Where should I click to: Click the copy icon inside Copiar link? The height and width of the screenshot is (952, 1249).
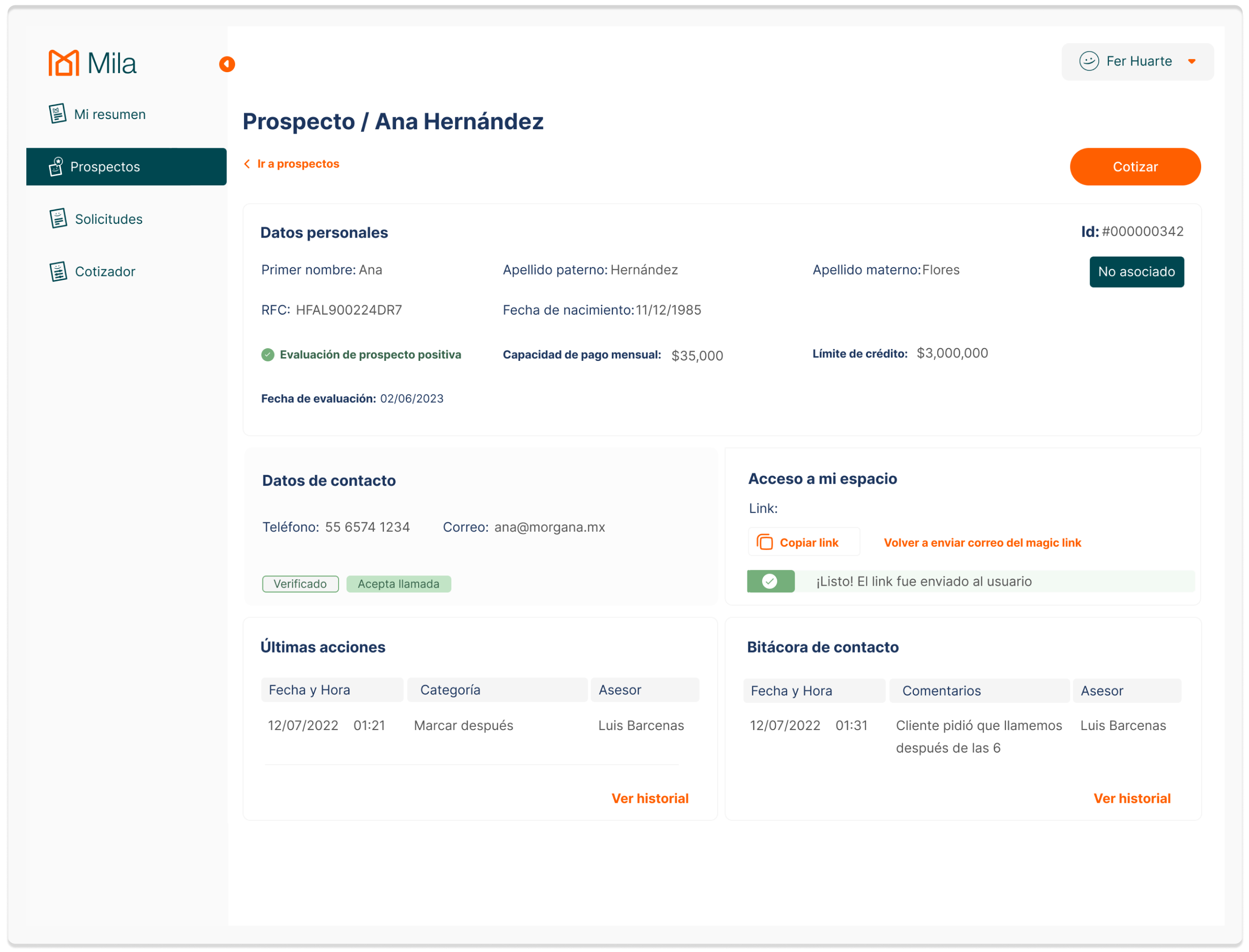click(766, 542)
